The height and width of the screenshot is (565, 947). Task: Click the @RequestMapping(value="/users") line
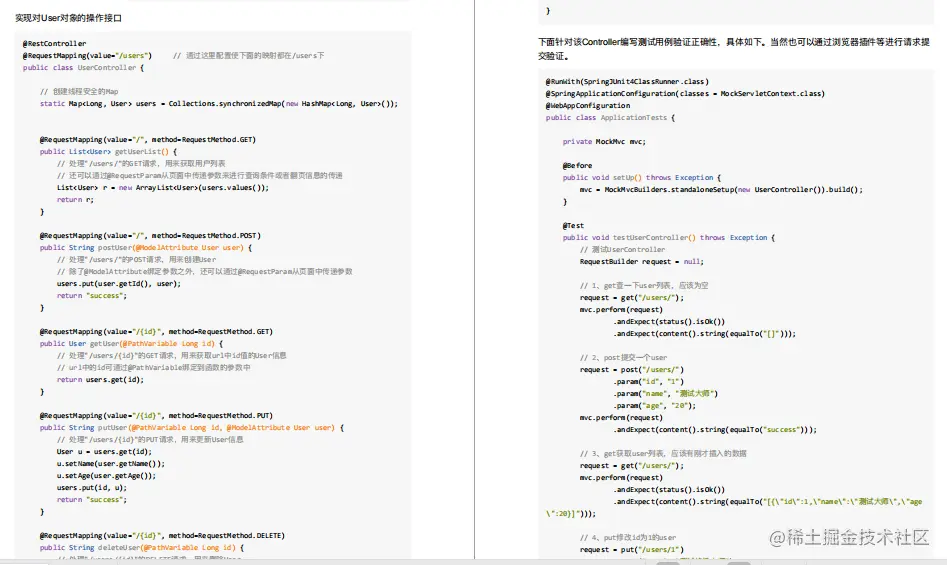tap(88, 56)
